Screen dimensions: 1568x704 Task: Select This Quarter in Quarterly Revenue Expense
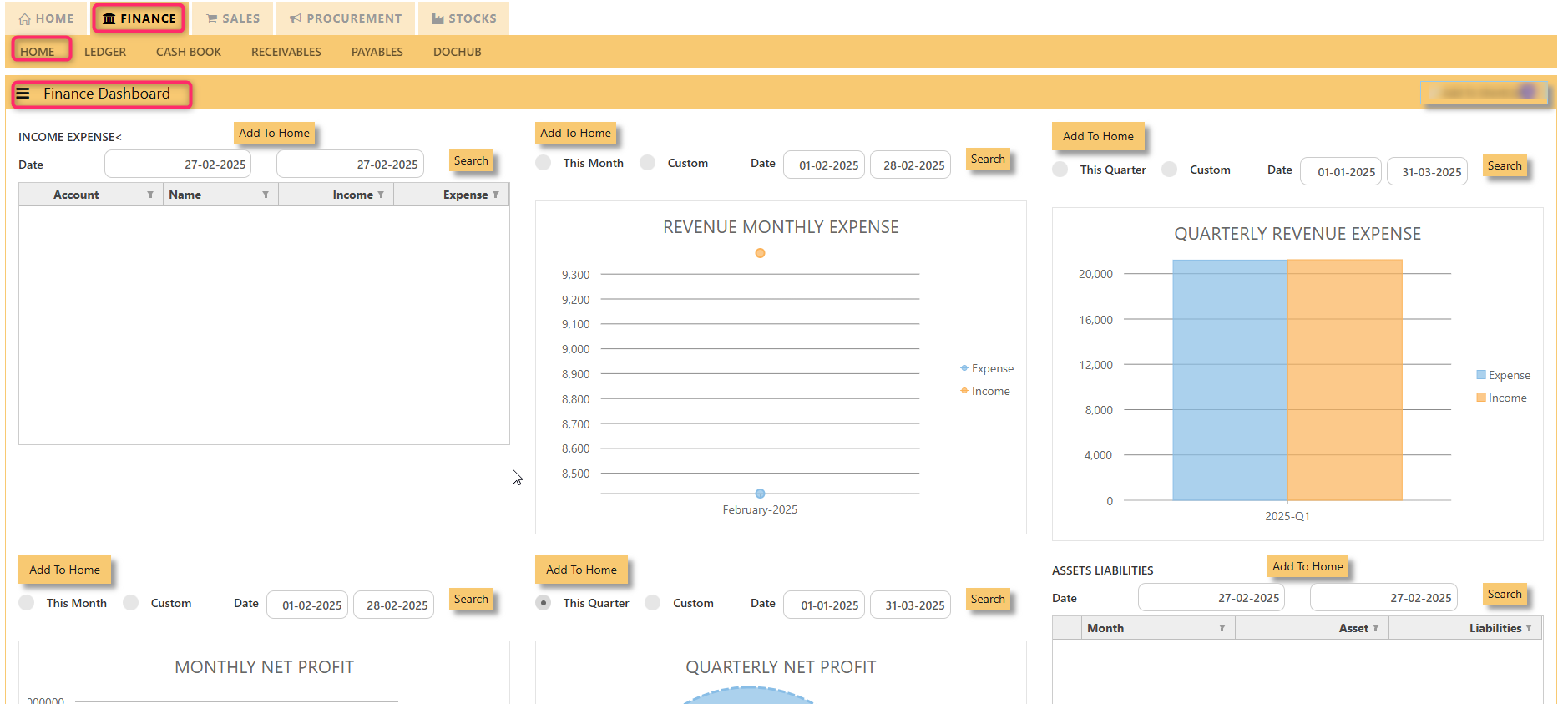click(x=1060, y=170)
